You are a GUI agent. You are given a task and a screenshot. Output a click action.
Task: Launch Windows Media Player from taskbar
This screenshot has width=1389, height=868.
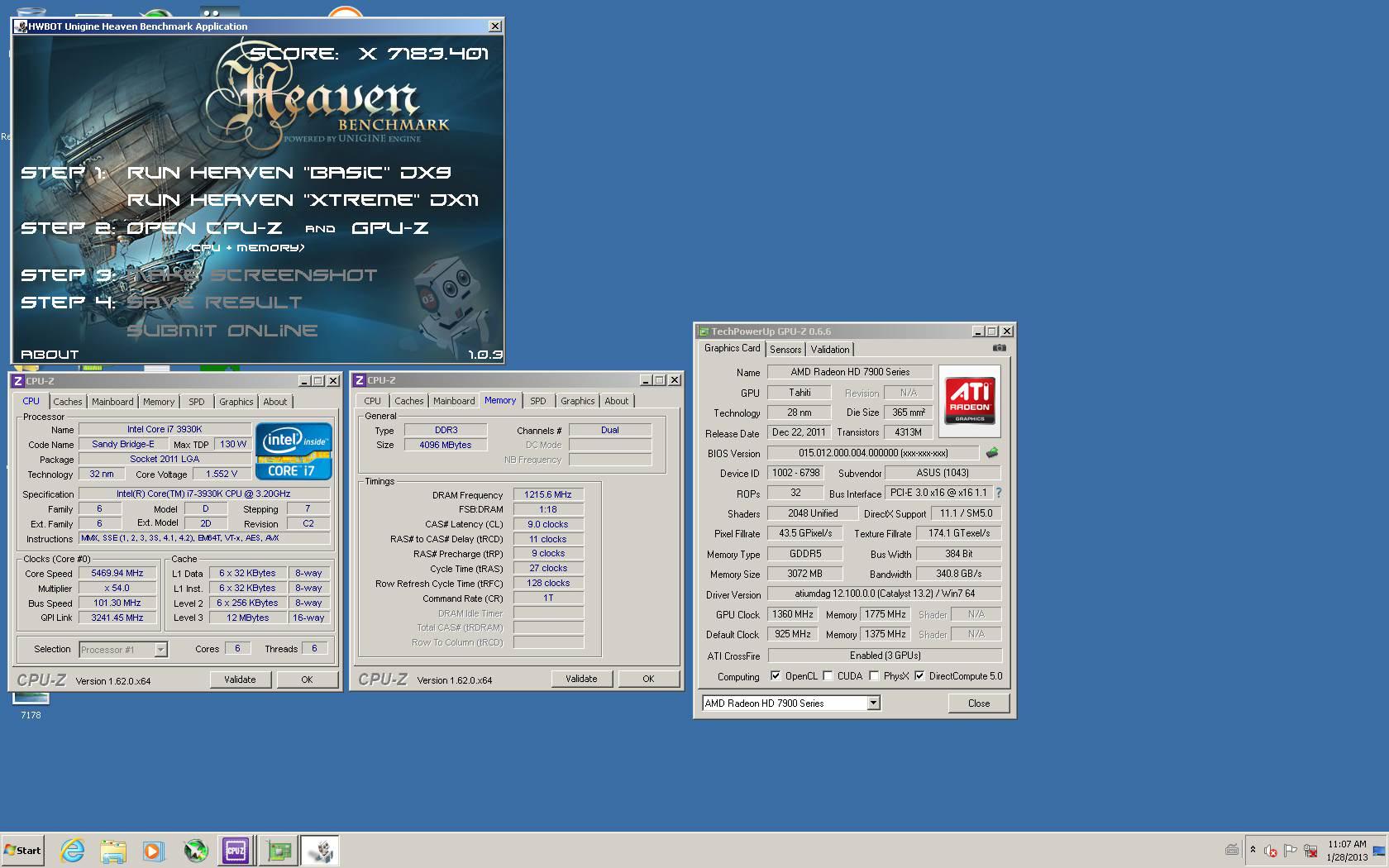click(153, 850)
